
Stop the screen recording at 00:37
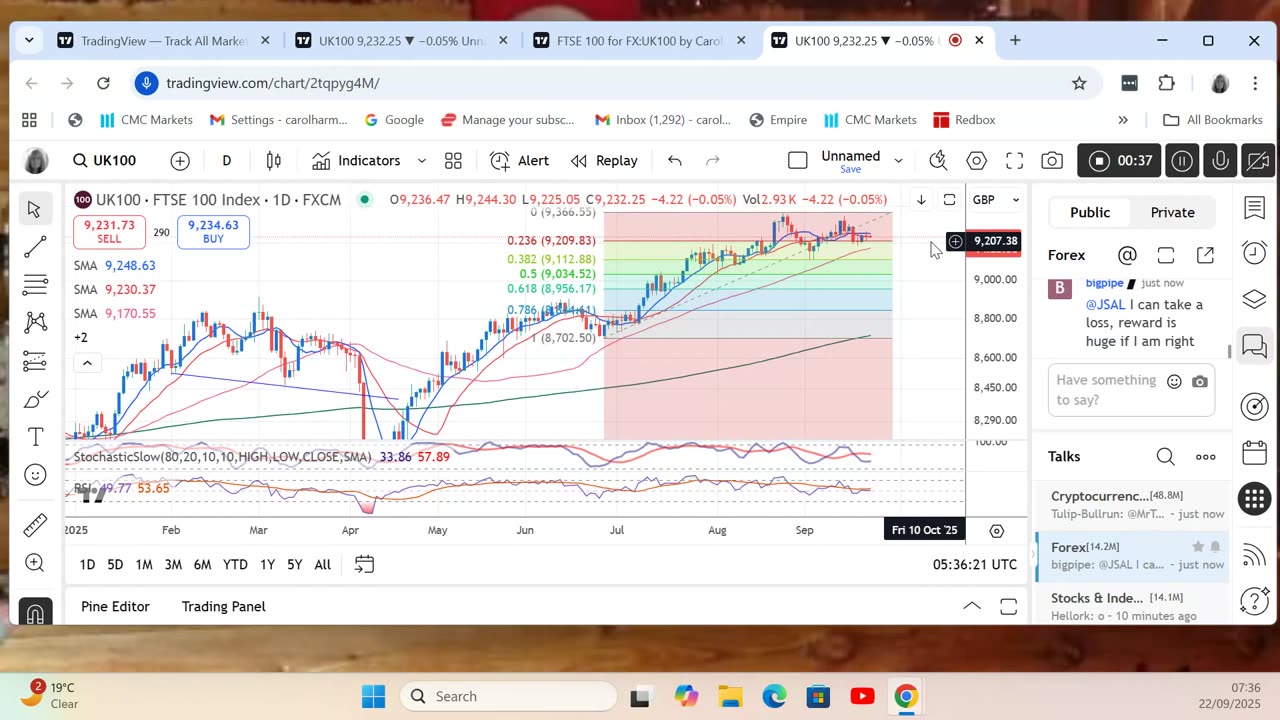click(x=1120, y=161)
